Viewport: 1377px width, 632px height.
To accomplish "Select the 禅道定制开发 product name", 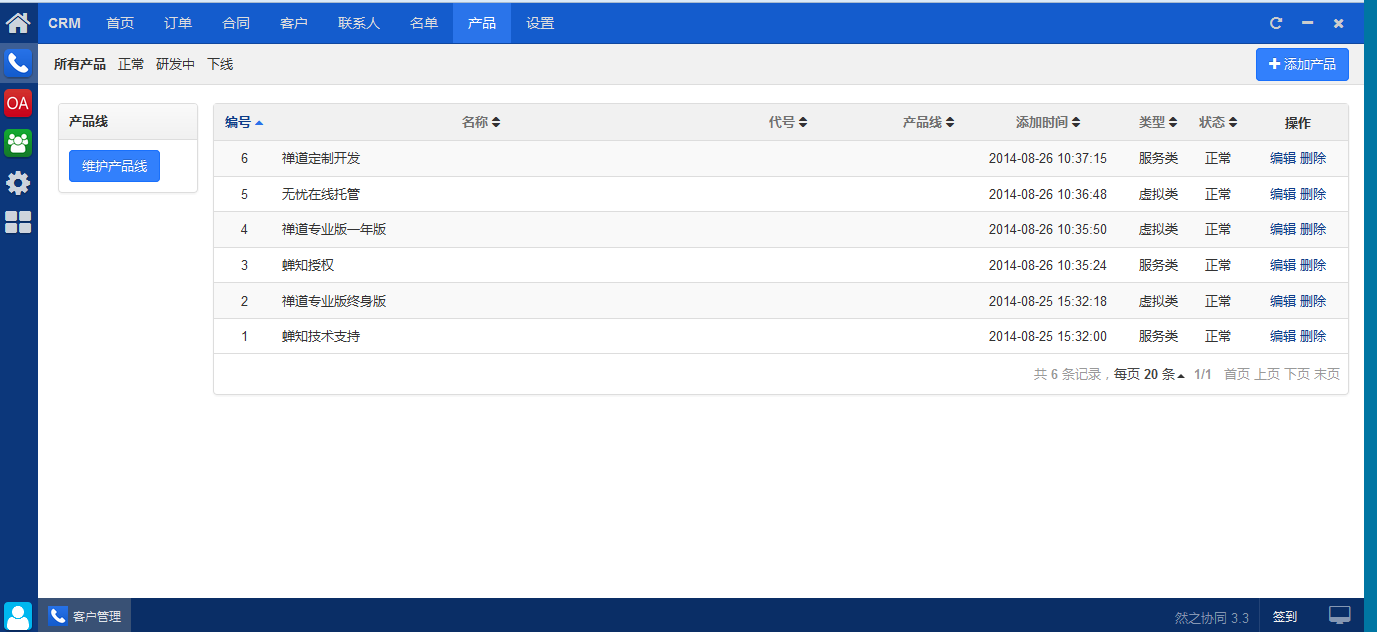I will coord(321,158).
